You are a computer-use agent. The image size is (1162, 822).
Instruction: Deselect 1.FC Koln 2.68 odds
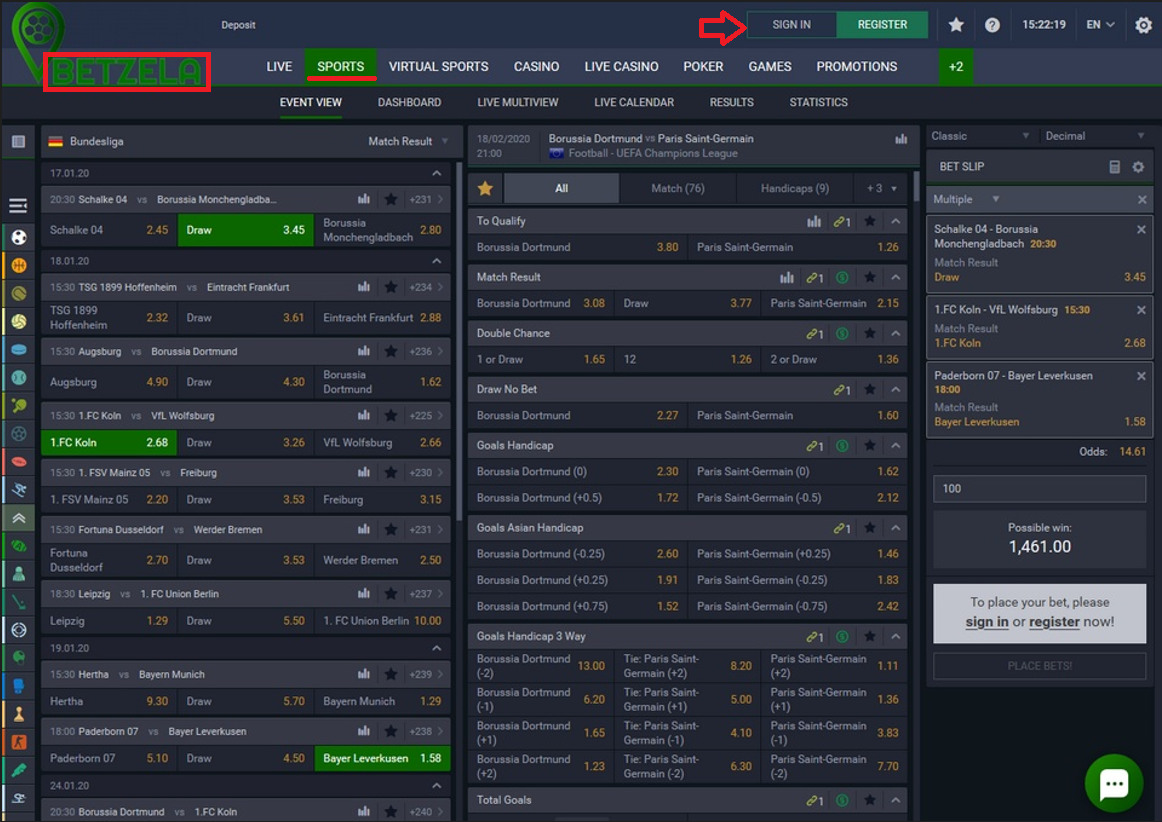109,443
